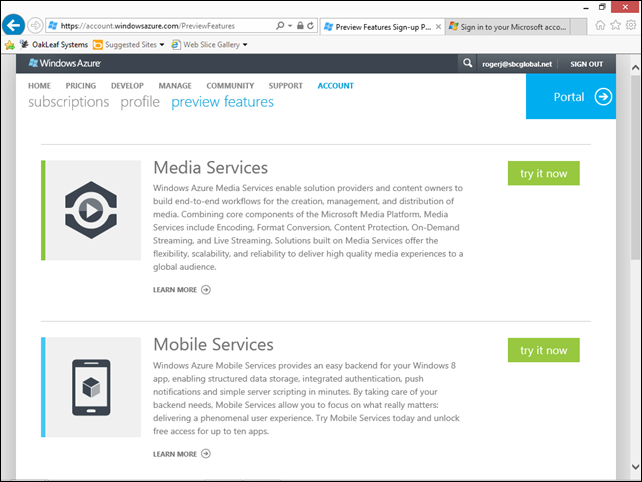
Task: Open the PRICING navigation item
Action: coord(81,86)
